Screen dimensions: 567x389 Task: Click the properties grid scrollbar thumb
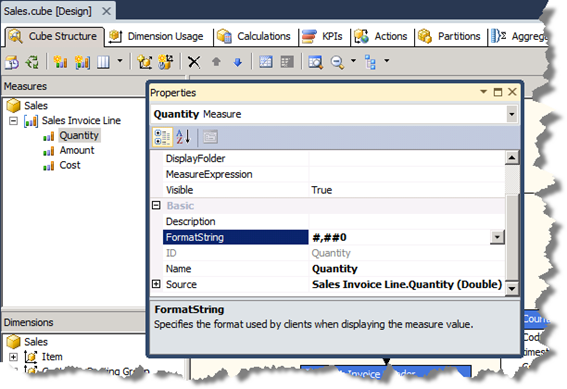[512, 237]
